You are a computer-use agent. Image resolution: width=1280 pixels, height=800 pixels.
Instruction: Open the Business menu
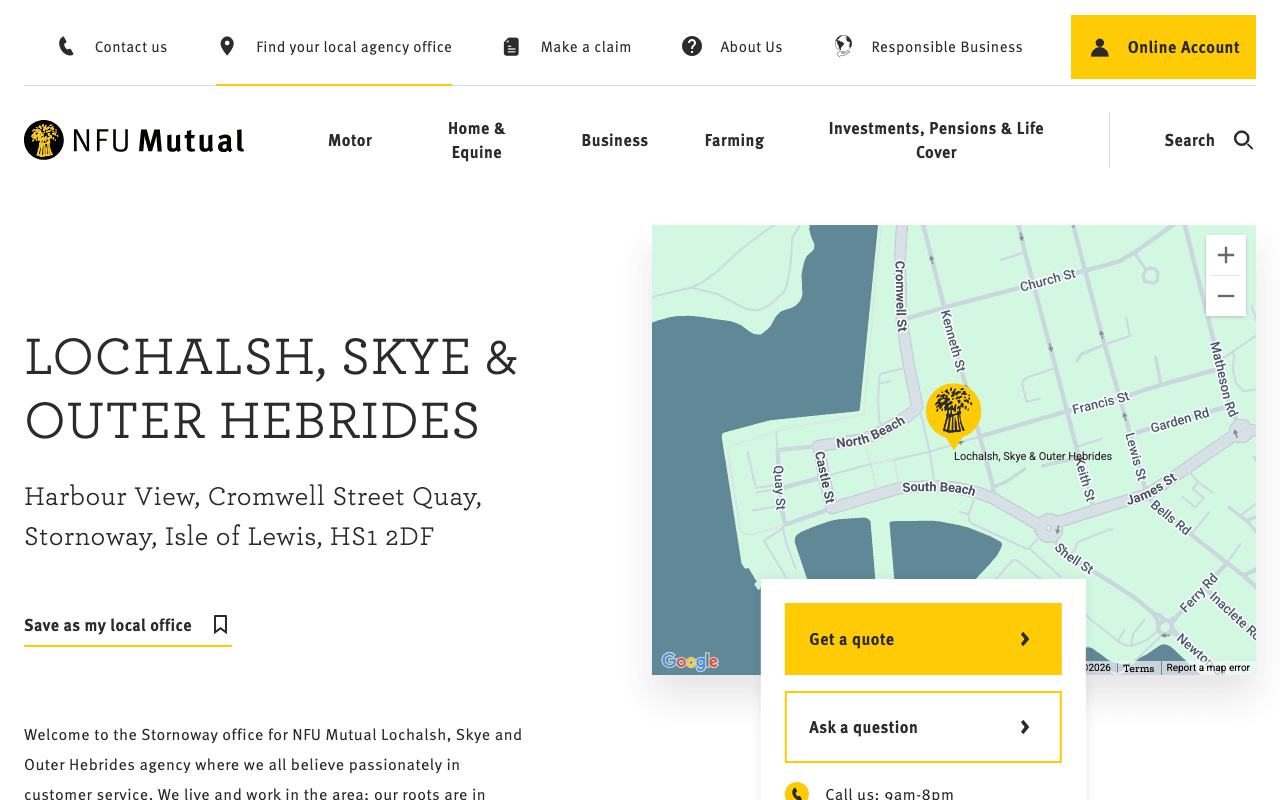[615, 140]
